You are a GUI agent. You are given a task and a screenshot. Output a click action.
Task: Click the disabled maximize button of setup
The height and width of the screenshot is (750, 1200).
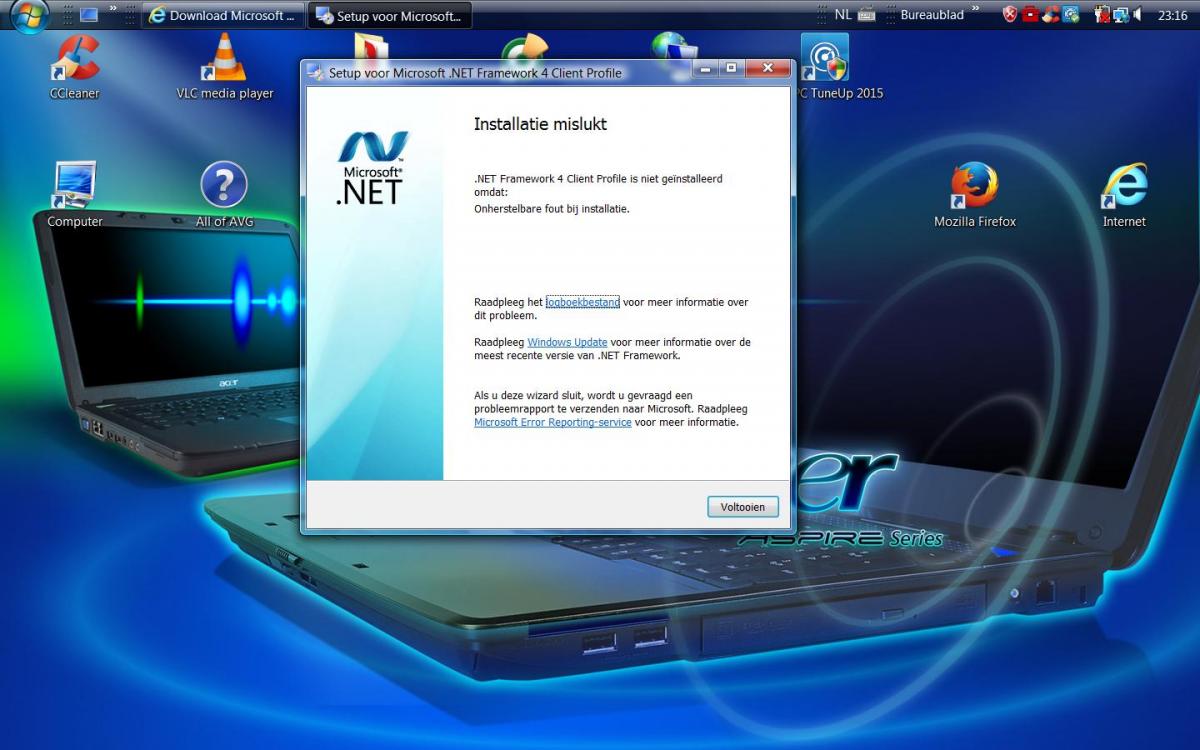point(731,68)
